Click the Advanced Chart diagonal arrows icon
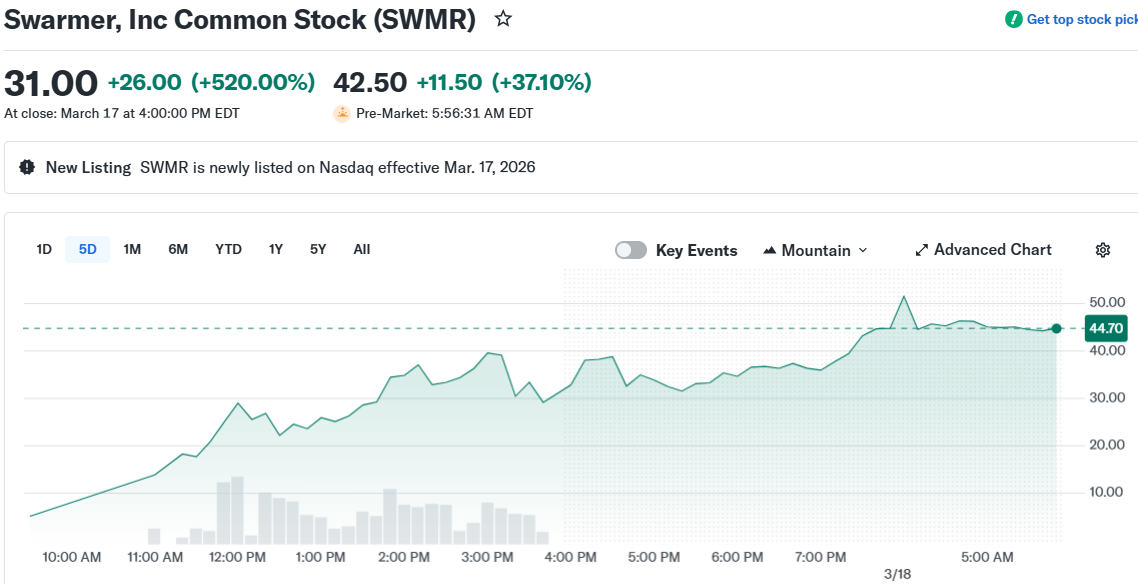This screenshot has height=584, width=1138. (921, 249)
